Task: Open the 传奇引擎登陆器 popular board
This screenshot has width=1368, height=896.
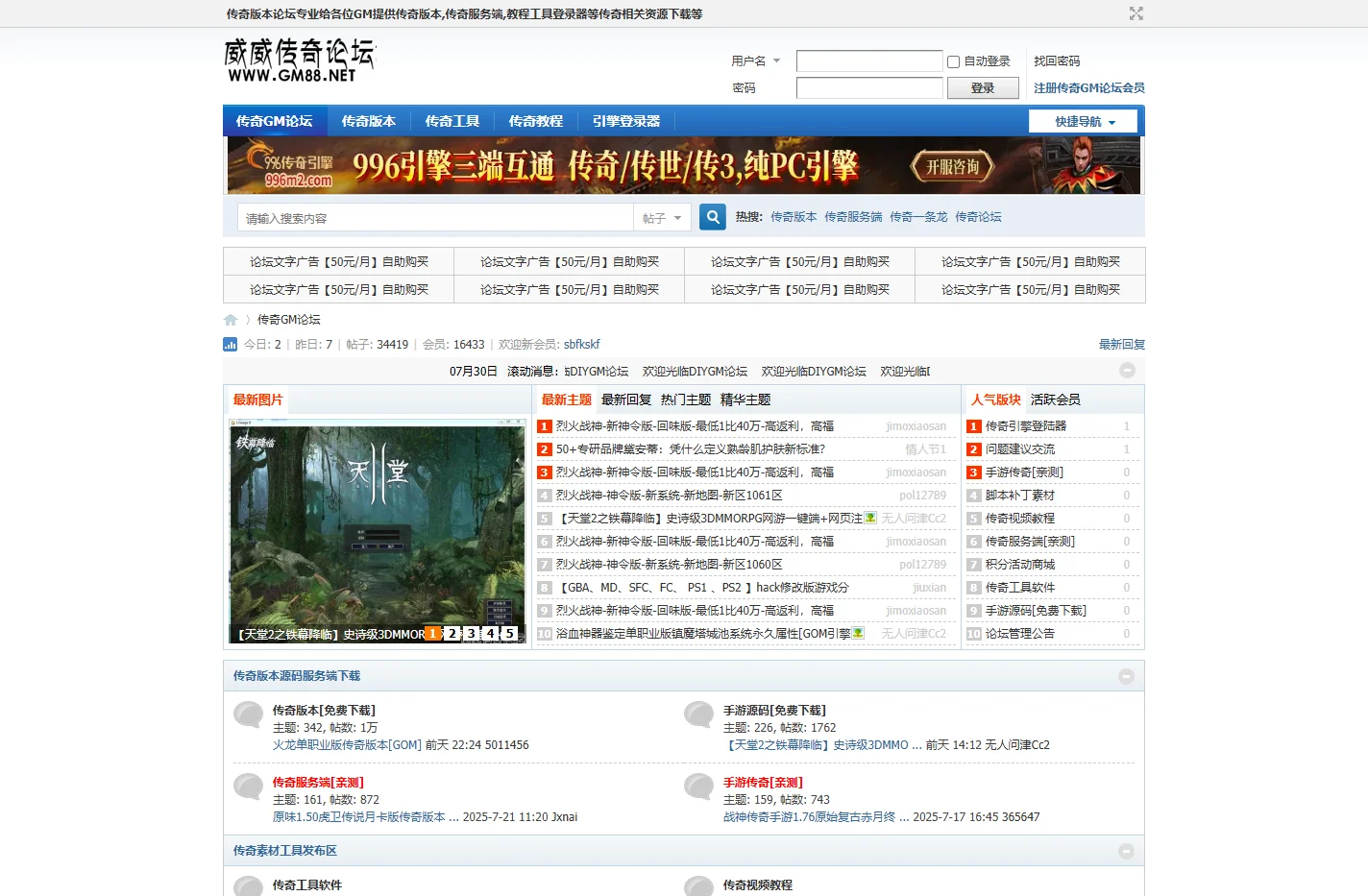Action: (x=1026, y=425)
